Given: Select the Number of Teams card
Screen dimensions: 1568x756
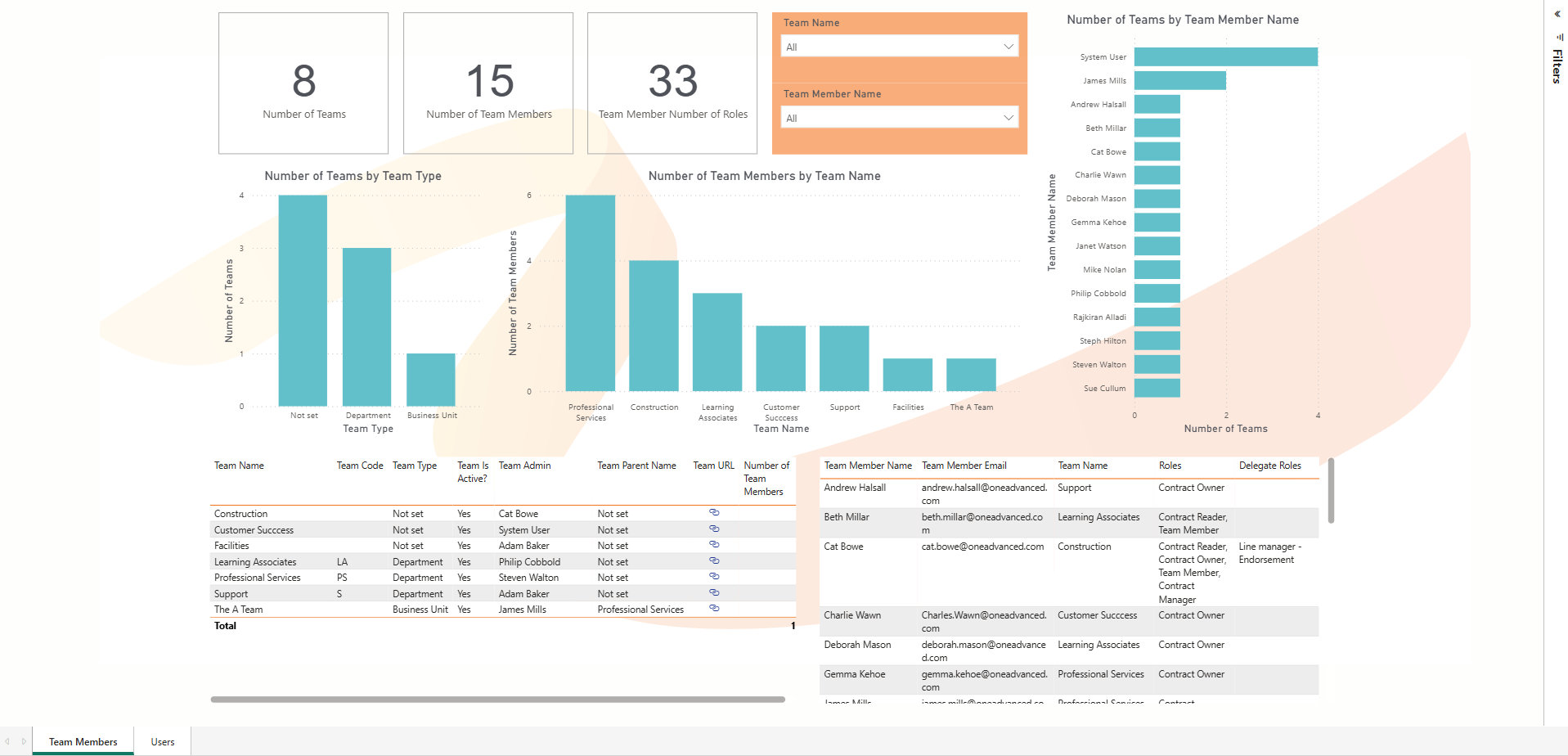Looking at the screenshot, I should coord(303,83).
